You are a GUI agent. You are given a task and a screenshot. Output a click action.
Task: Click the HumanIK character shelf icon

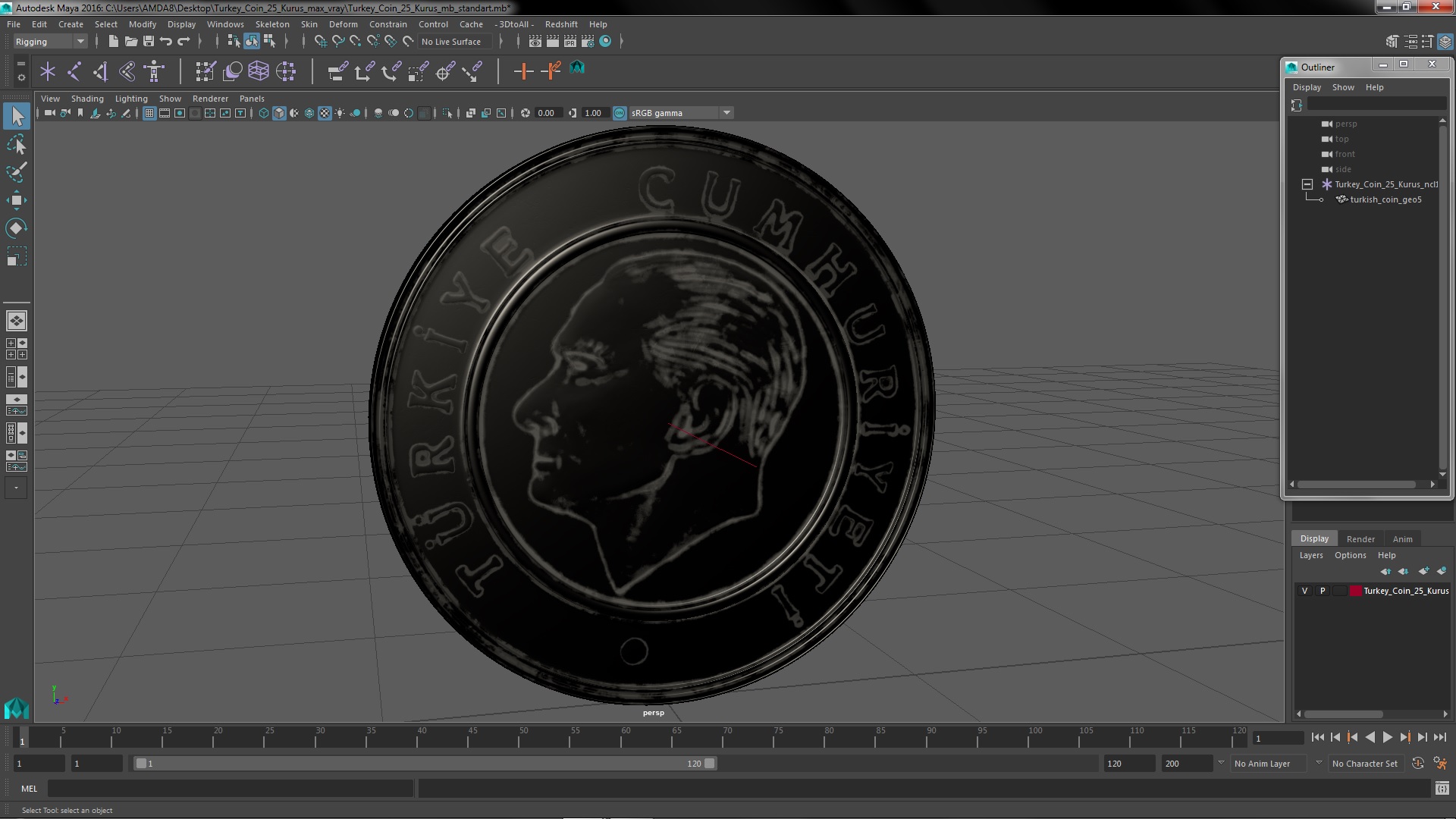point(154,71)
